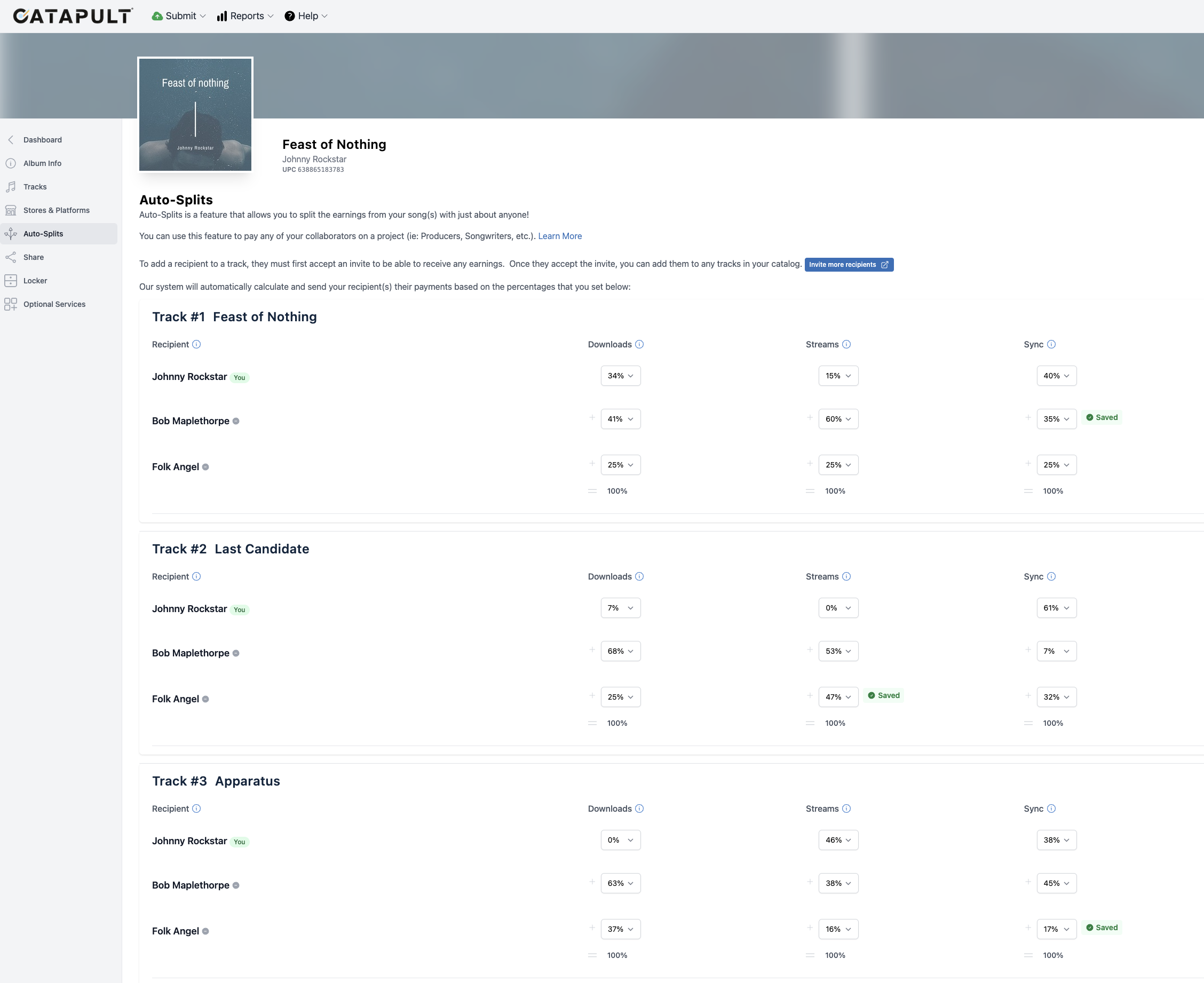Viewport: 1204px width, 983px height.
Task: Click You badge beside Johnny Rockstar, Track #1
Action: [240, 378]
